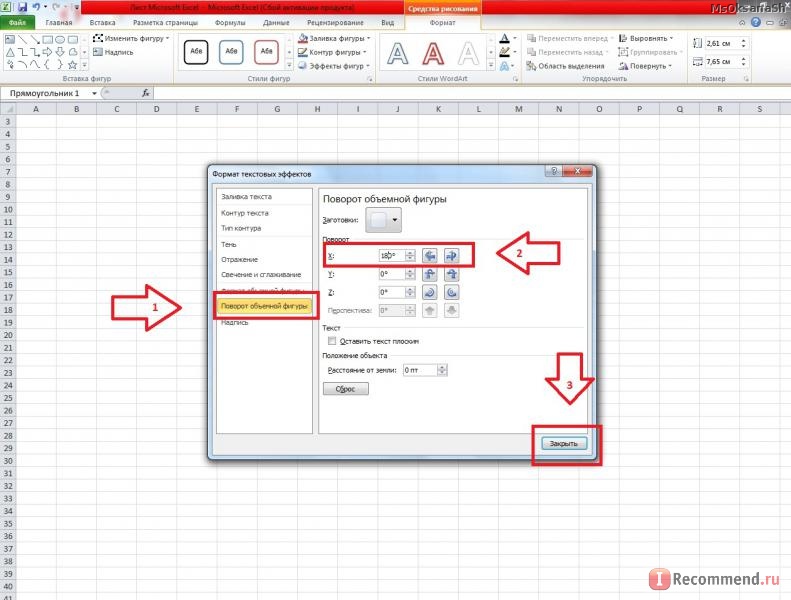
Task: Open the Заготовки presets dropdown
Action: (382, 218)
